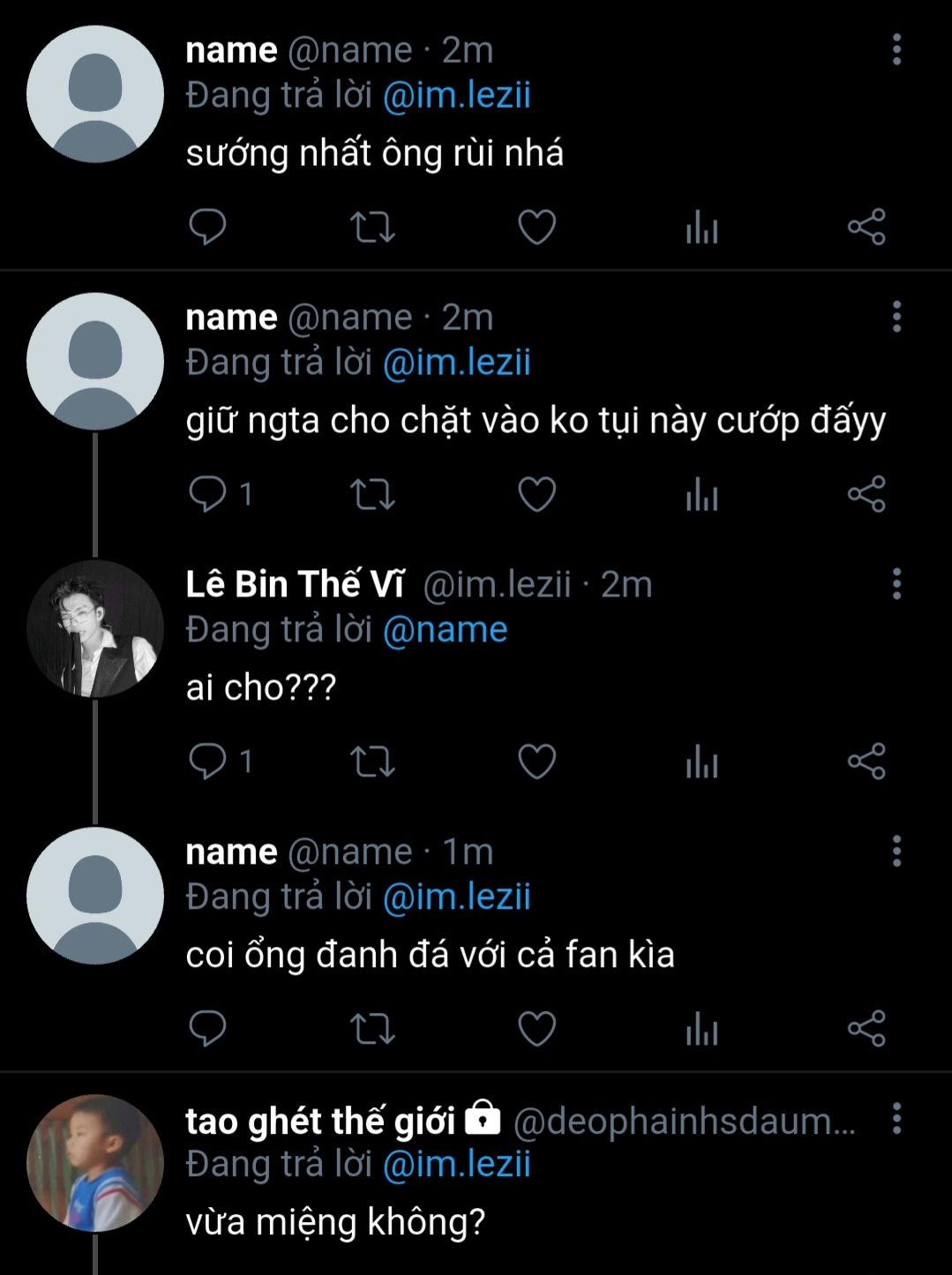Retweet the "ai cho???" reply
952x1275 pixels.
pos(372,761)
